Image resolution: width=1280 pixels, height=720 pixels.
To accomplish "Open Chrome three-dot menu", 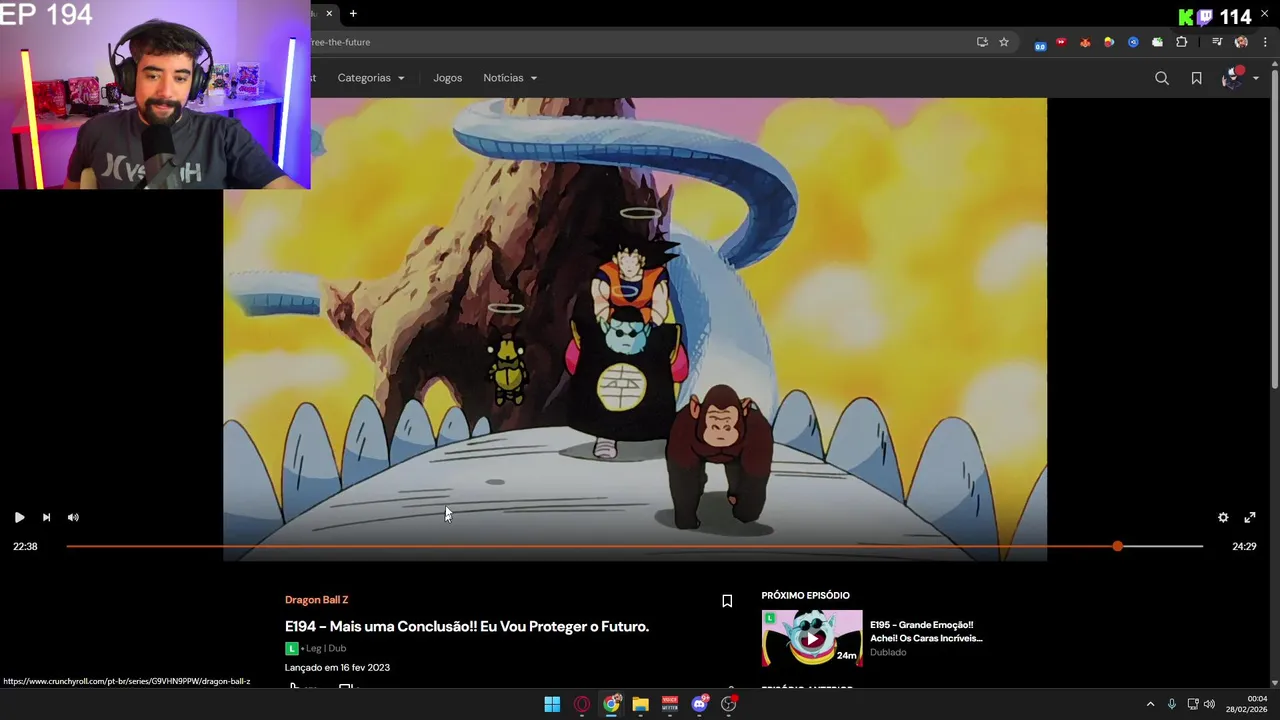I will pos(1265,42).
